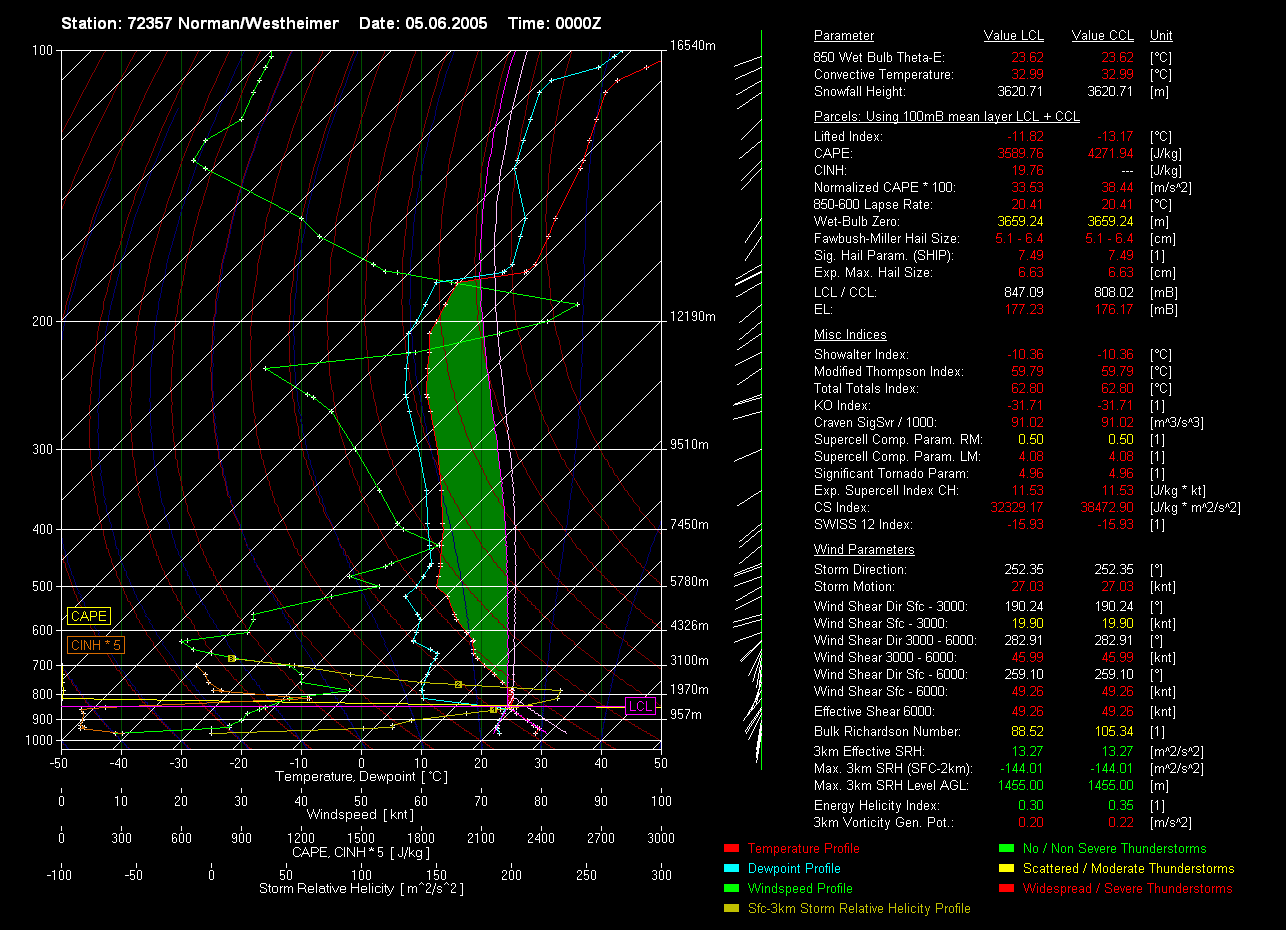The width and height of the screenshot is (1286, 930).
Task: Select the Lifted Index CCL value -13.17
Action: (x=1115, y=137)
